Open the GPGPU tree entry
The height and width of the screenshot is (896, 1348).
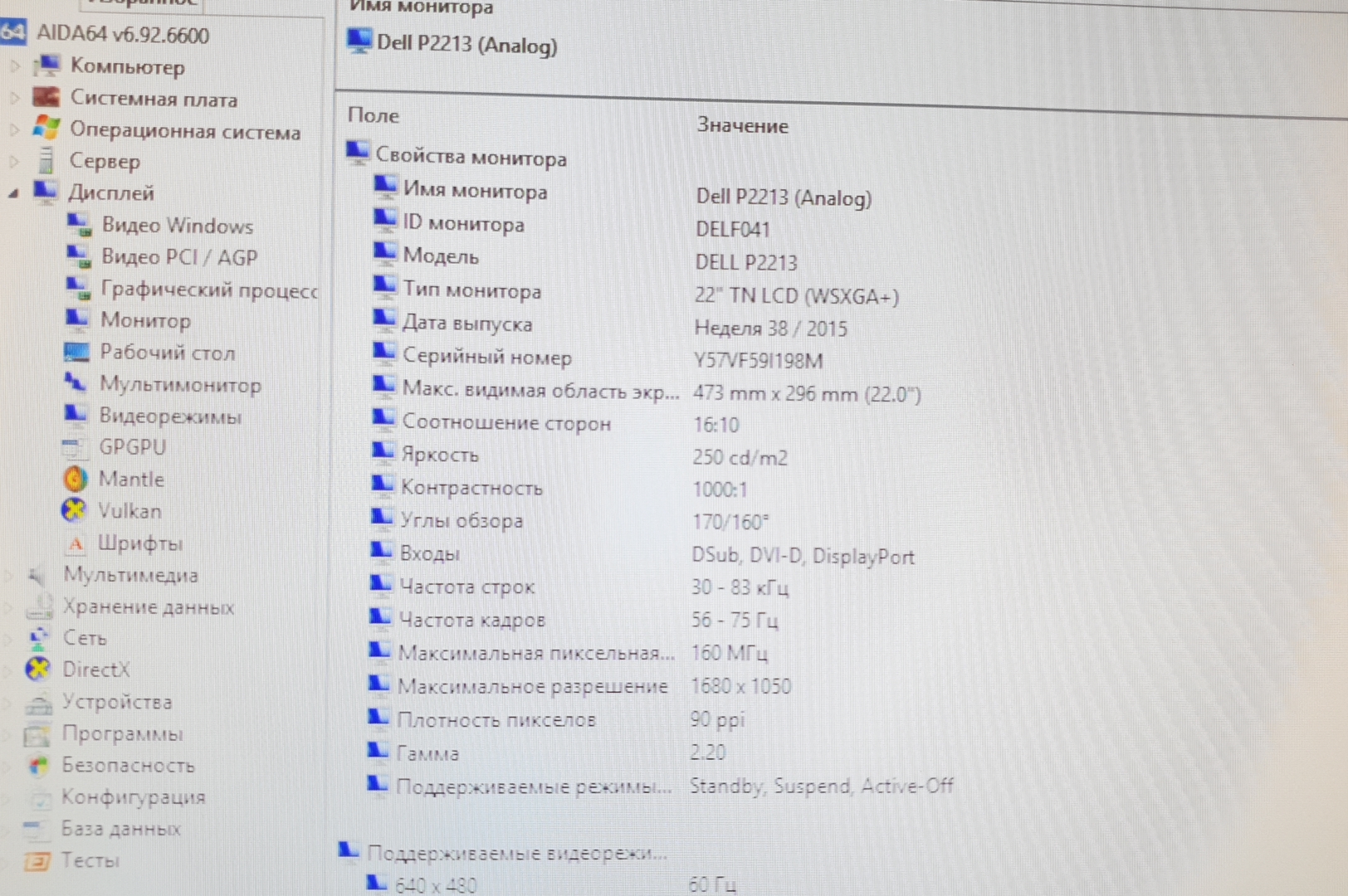coord(132,446)
